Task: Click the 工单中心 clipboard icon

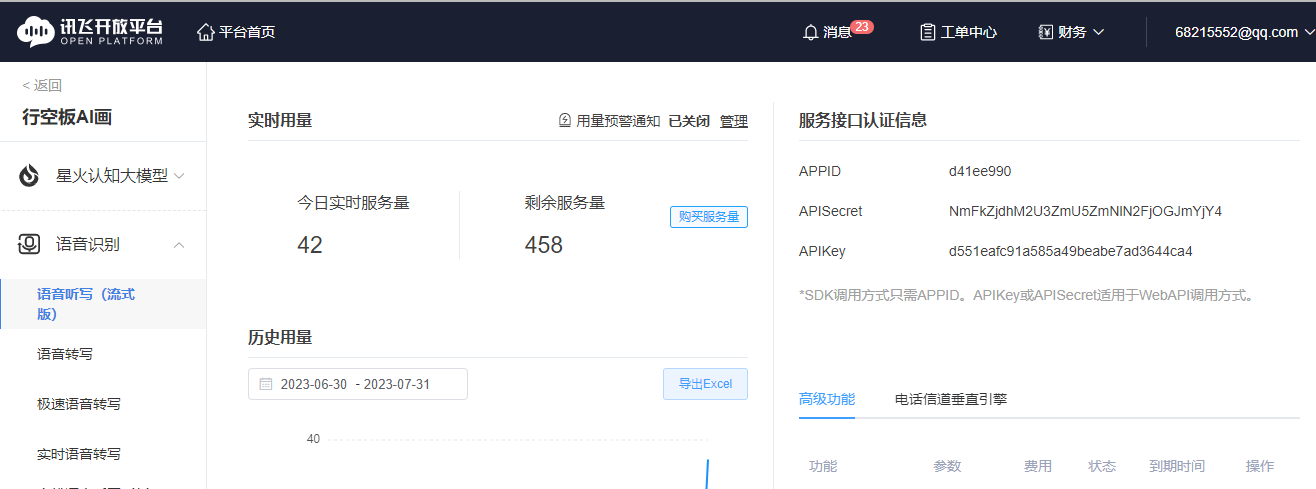Action: tap(928, 32)
